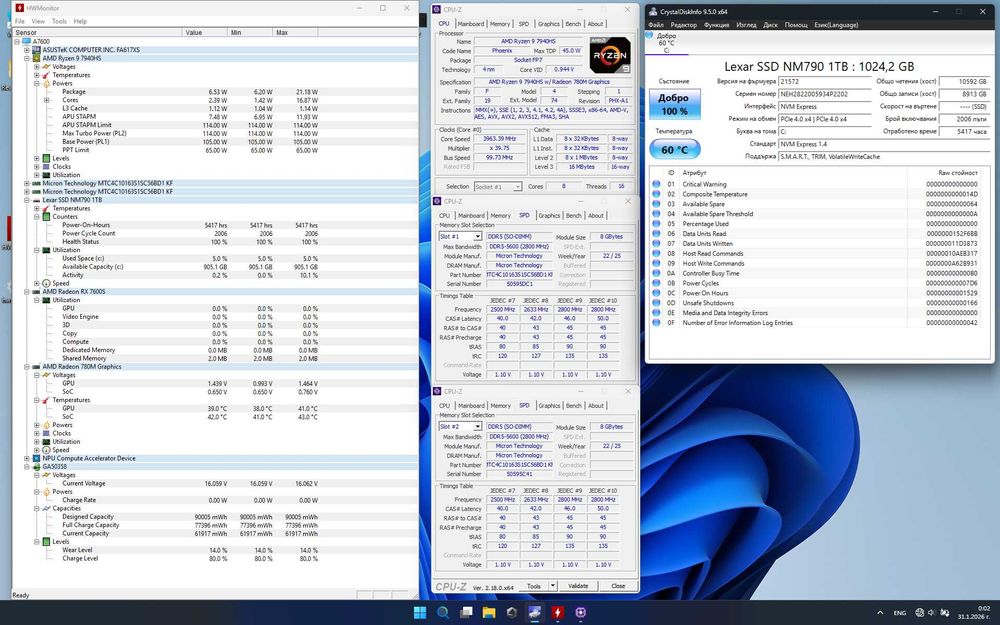Click the network globe tray icon

pos(920,613)
